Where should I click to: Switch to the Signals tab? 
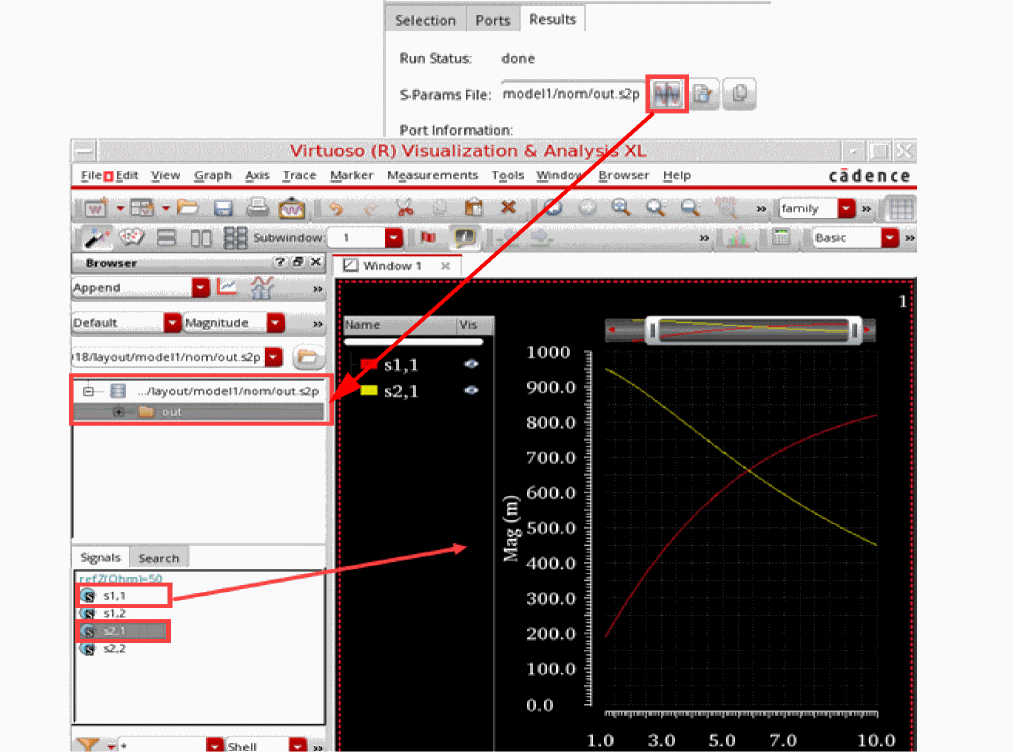[x=100, y=558]
